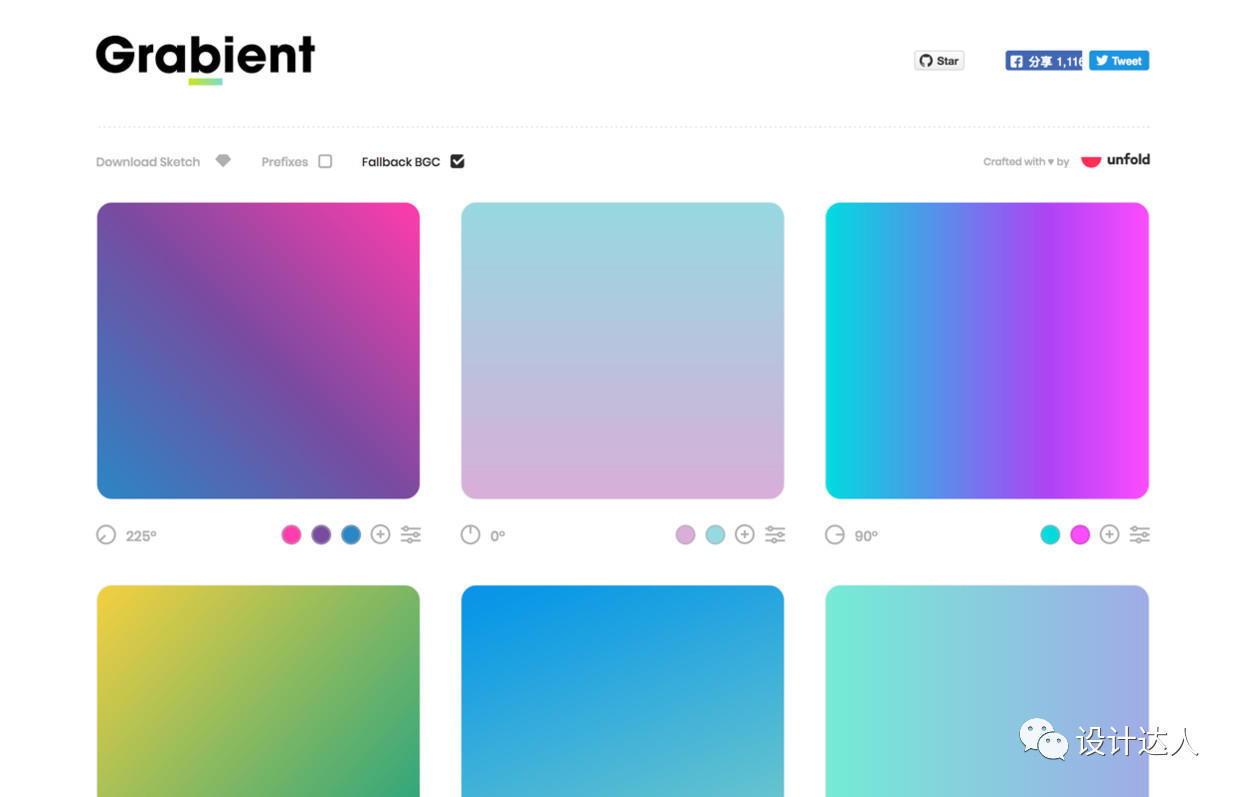Click the 225° angle value
Viewport: 1240px width, 797px height.
tap(141, 536)
